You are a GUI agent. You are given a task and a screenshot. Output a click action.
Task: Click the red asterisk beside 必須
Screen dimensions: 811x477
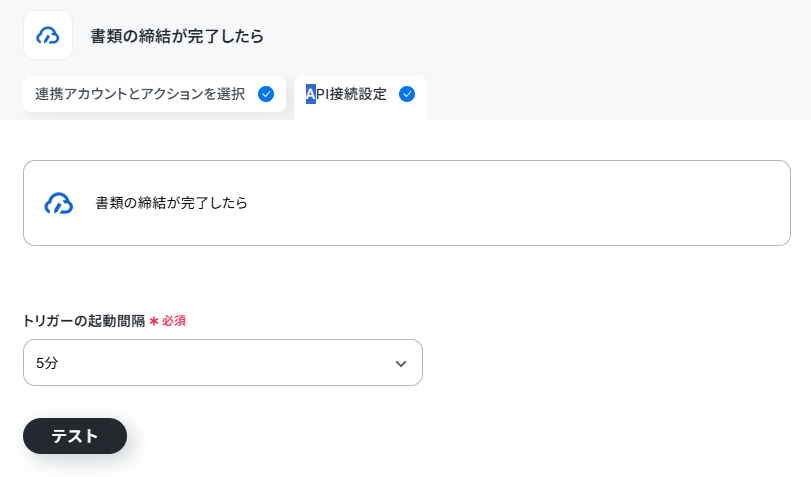point(154,321)
